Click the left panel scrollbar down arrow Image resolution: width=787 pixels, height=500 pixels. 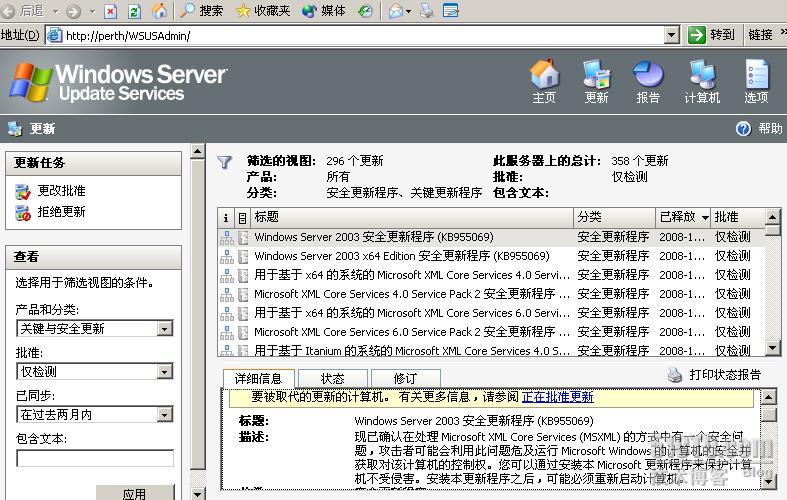[x=198, y=493]
